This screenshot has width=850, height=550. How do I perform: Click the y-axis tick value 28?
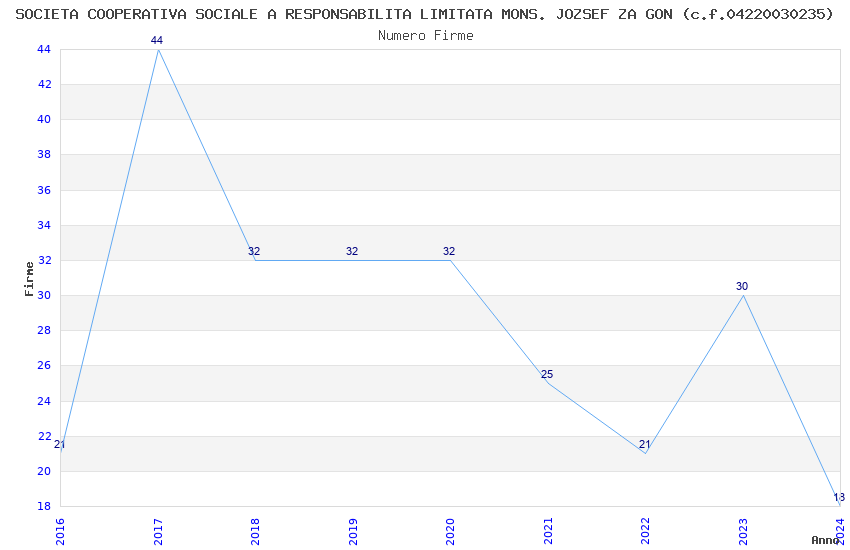pos(44,330)
